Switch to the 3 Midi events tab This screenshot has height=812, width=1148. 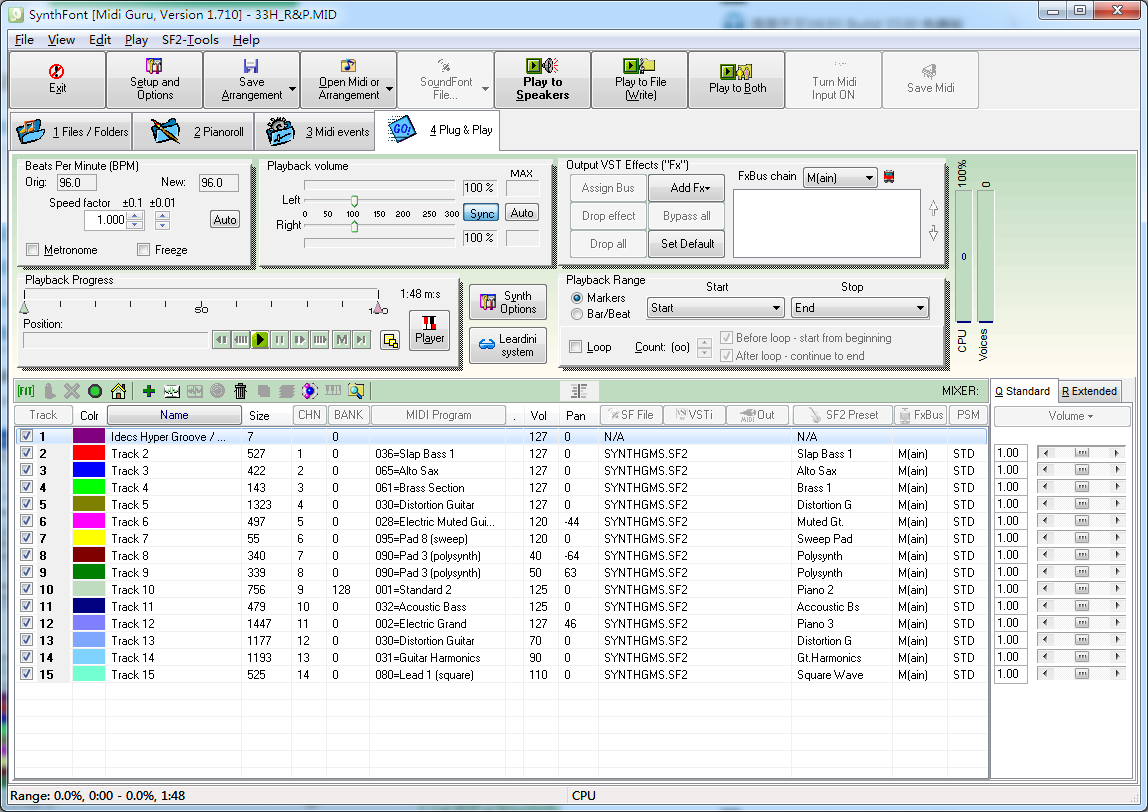[x=314, y=132]
